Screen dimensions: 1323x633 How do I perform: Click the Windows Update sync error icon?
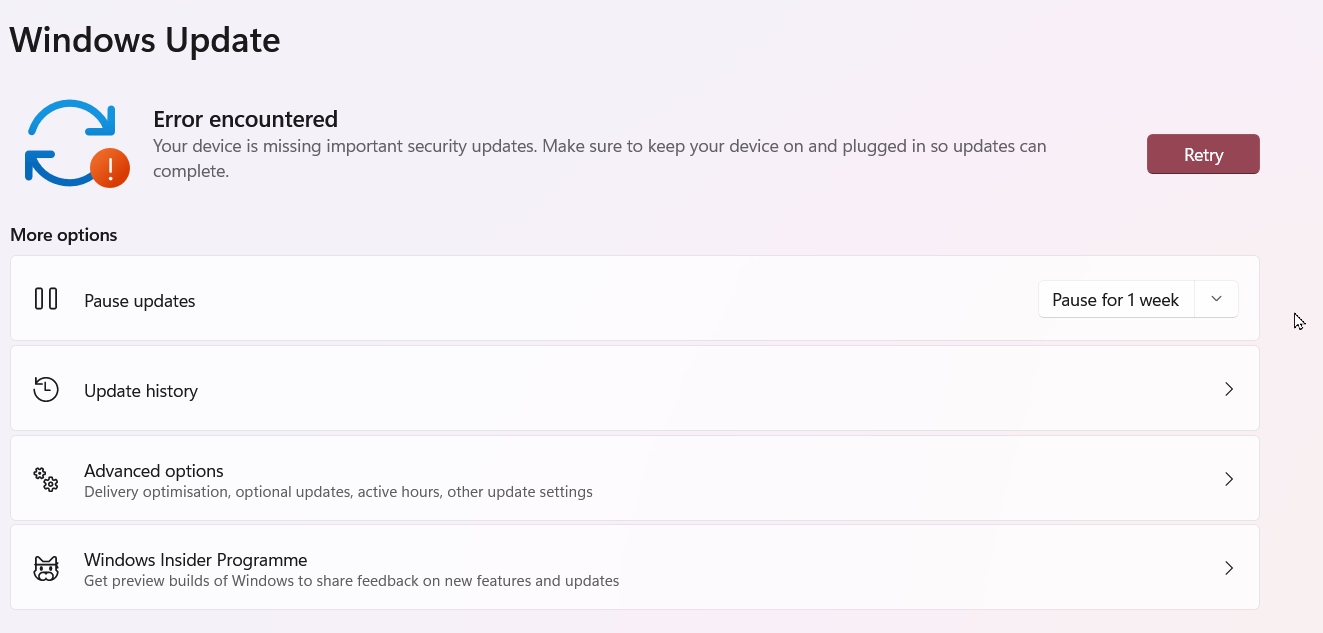pos(77,143)
